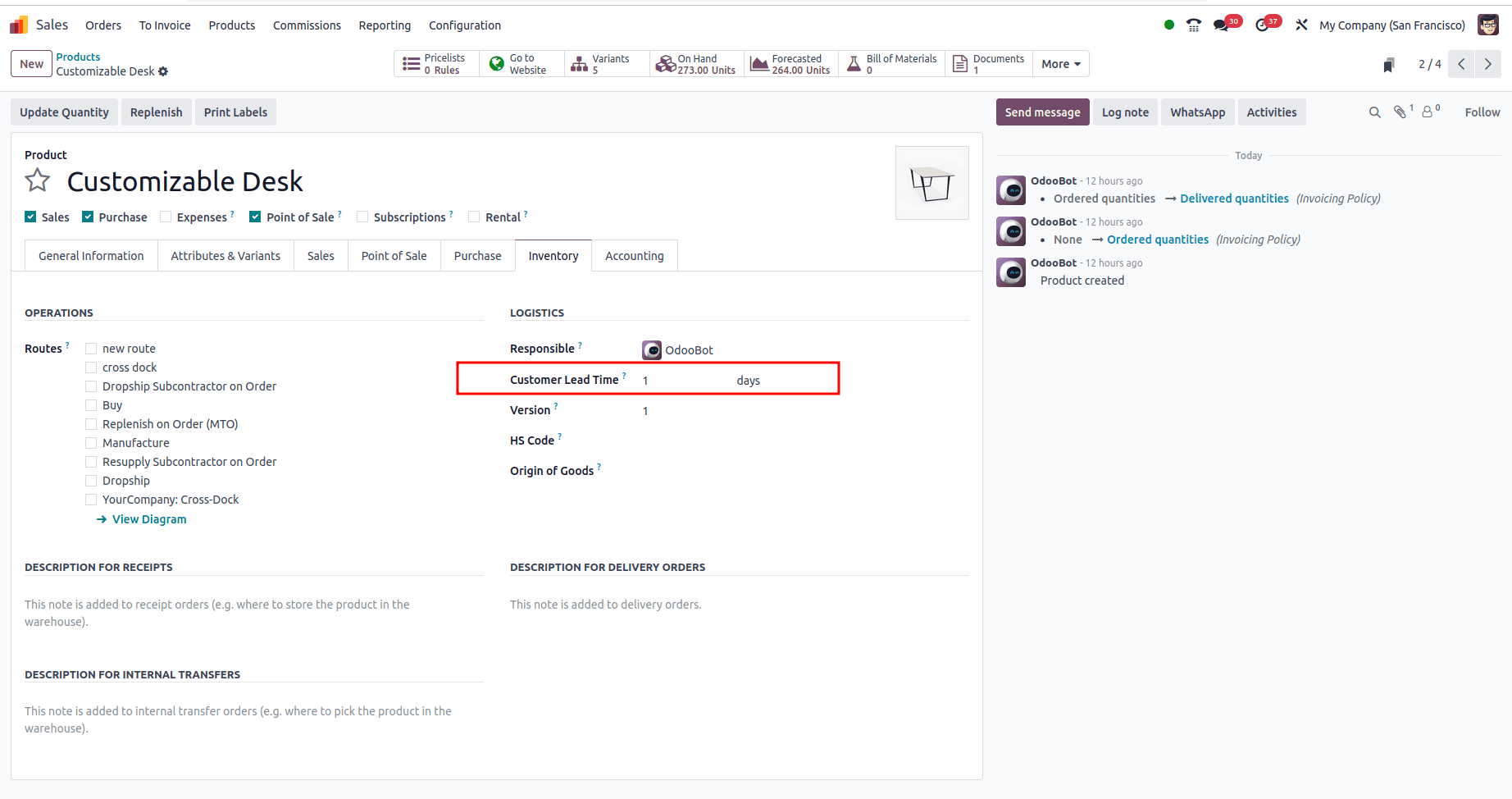1512x799 pixels.
Task: Open the Sales app home icon
Action: [x=18, y=25]
